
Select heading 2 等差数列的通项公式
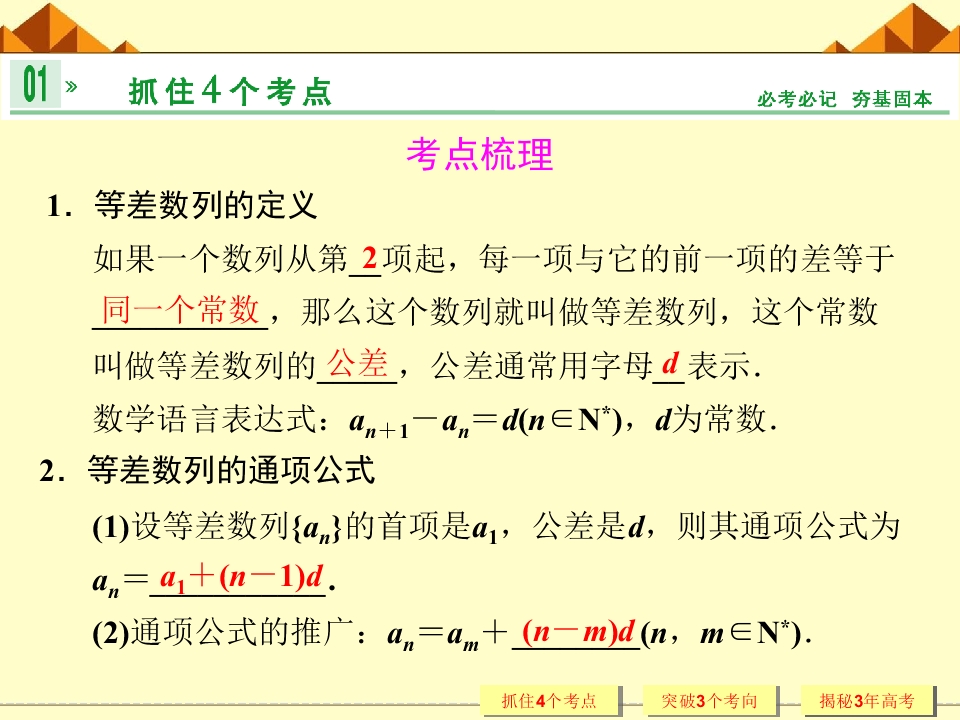coord(207,470)
